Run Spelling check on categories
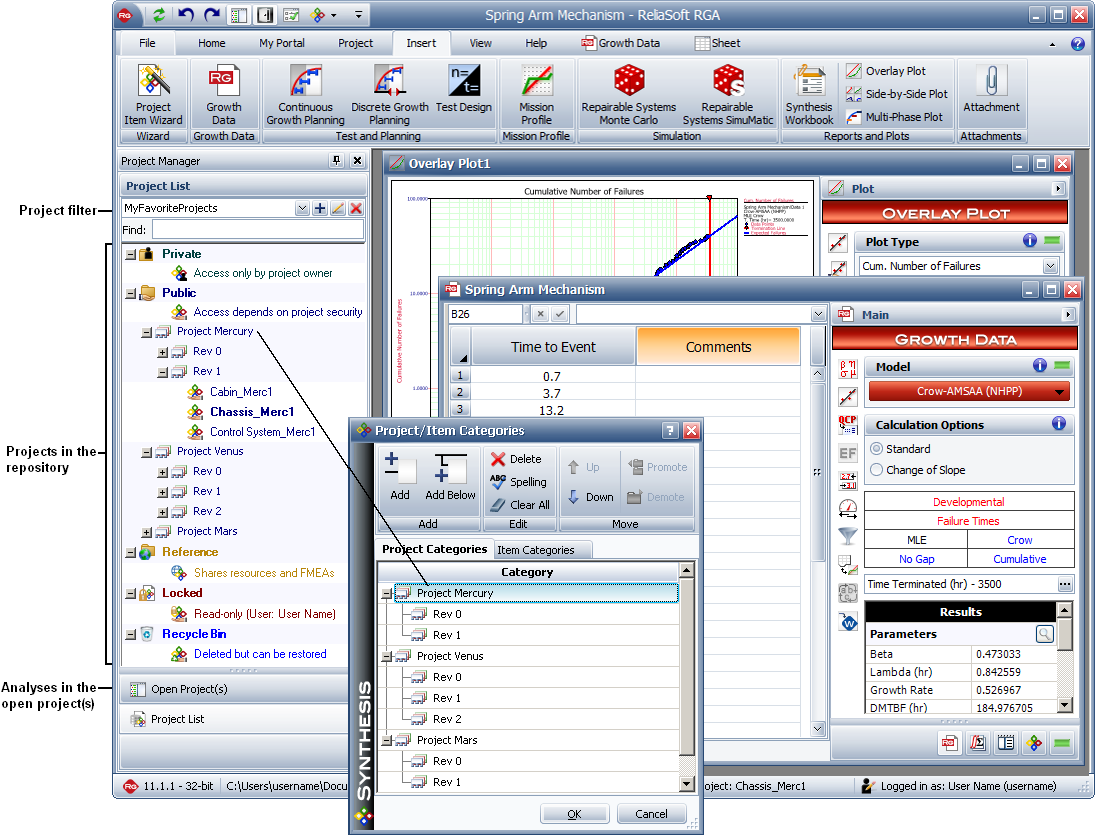This screenshot has width=1095, height=836. coord(518,482)
